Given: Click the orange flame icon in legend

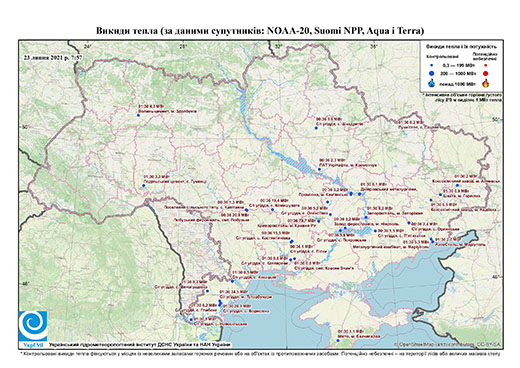Looking at the screenshot, I should pos(486,83).
